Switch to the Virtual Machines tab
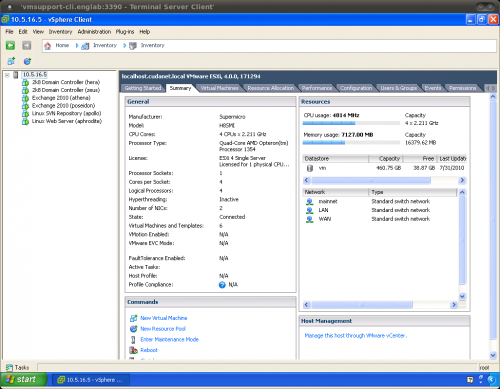Viewport: 500px width, 389px height. coord(219,88)
